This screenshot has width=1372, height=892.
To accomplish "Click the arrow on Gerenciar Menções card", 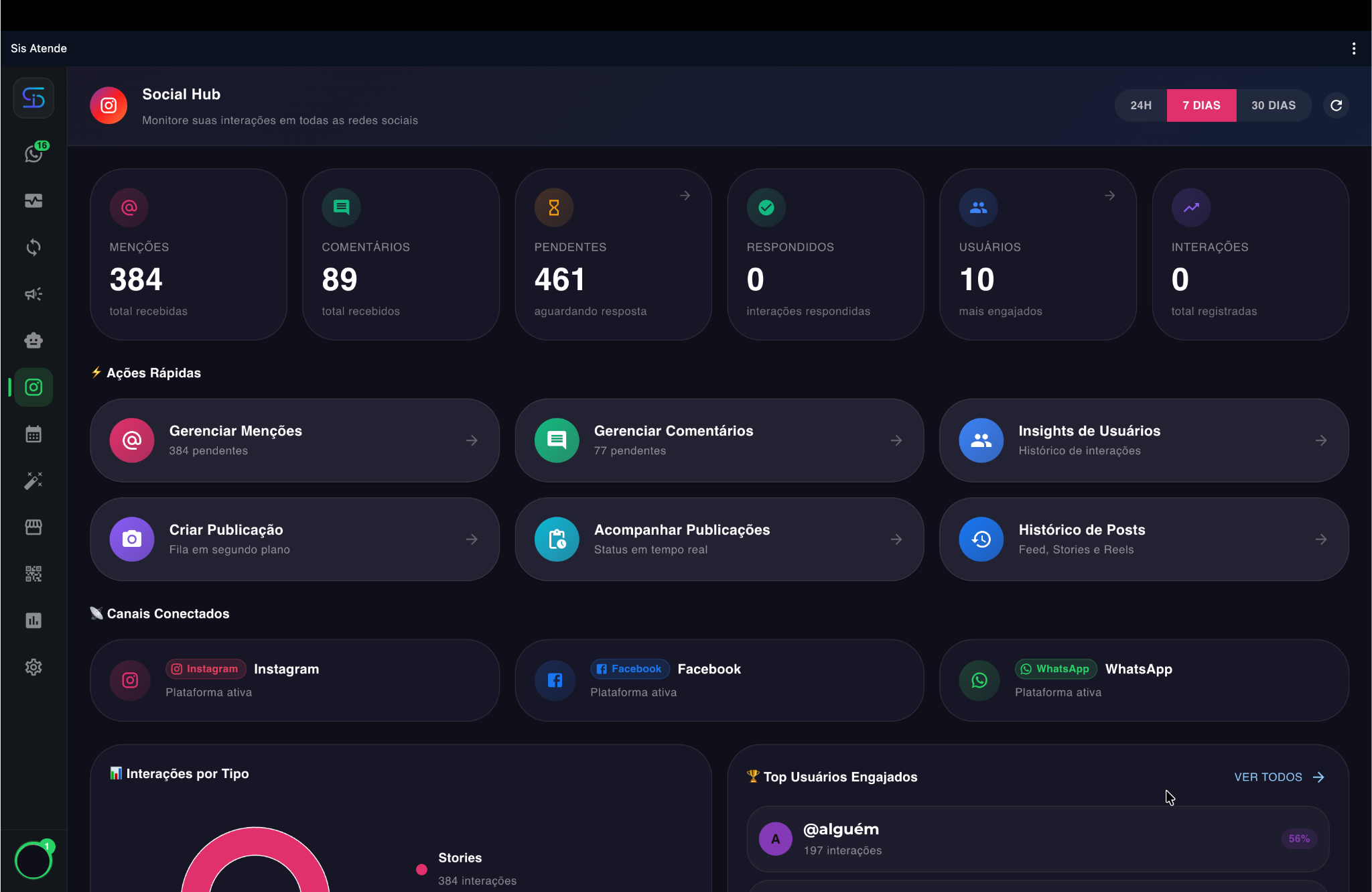I will coord(472,440).
